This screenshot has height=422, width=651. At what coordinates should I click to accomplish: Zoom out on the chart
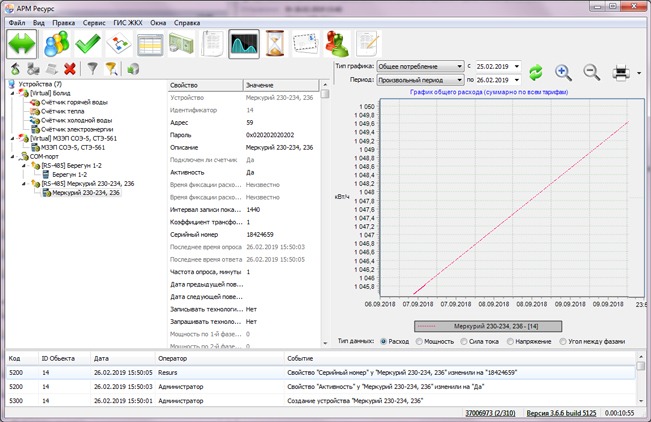coord(591,72)
